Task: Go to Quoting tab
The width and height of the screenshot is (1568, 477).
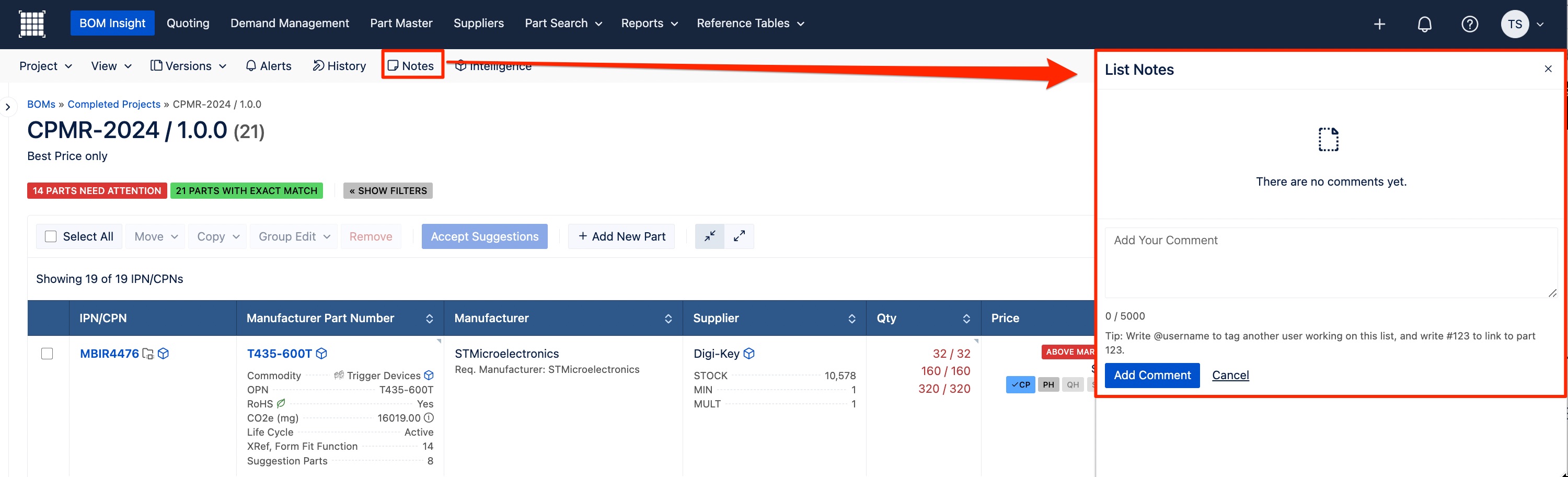Action: [x=188, y=23]
